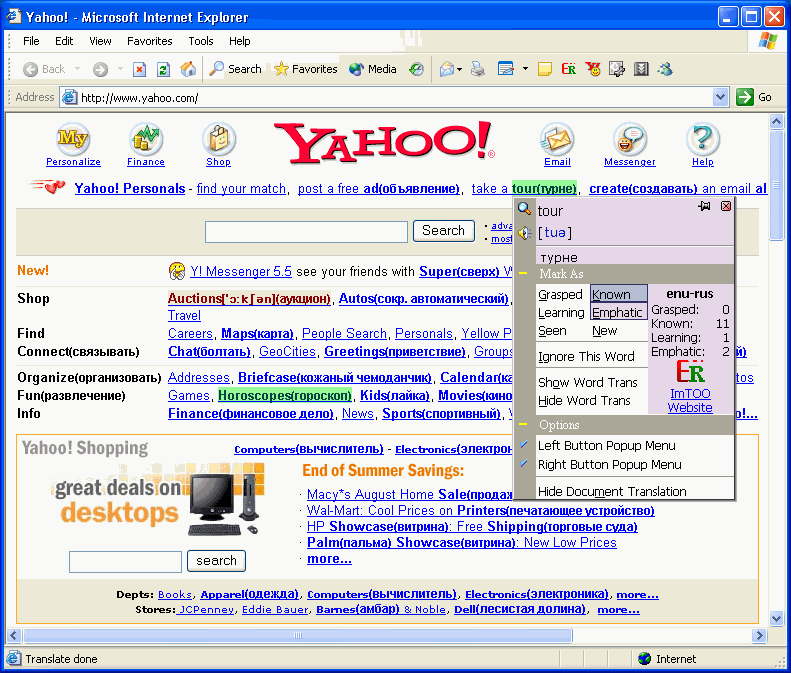The image size is (791, 673).
Task: Click the ER translator toolbar icon
Action: click(569, 69)
